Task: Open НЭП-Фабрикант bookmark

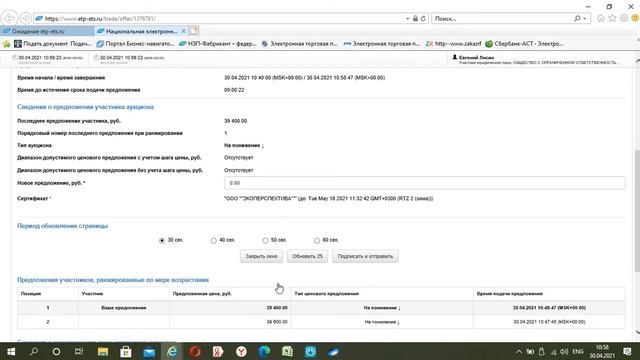Action: [x=218, y=44]
